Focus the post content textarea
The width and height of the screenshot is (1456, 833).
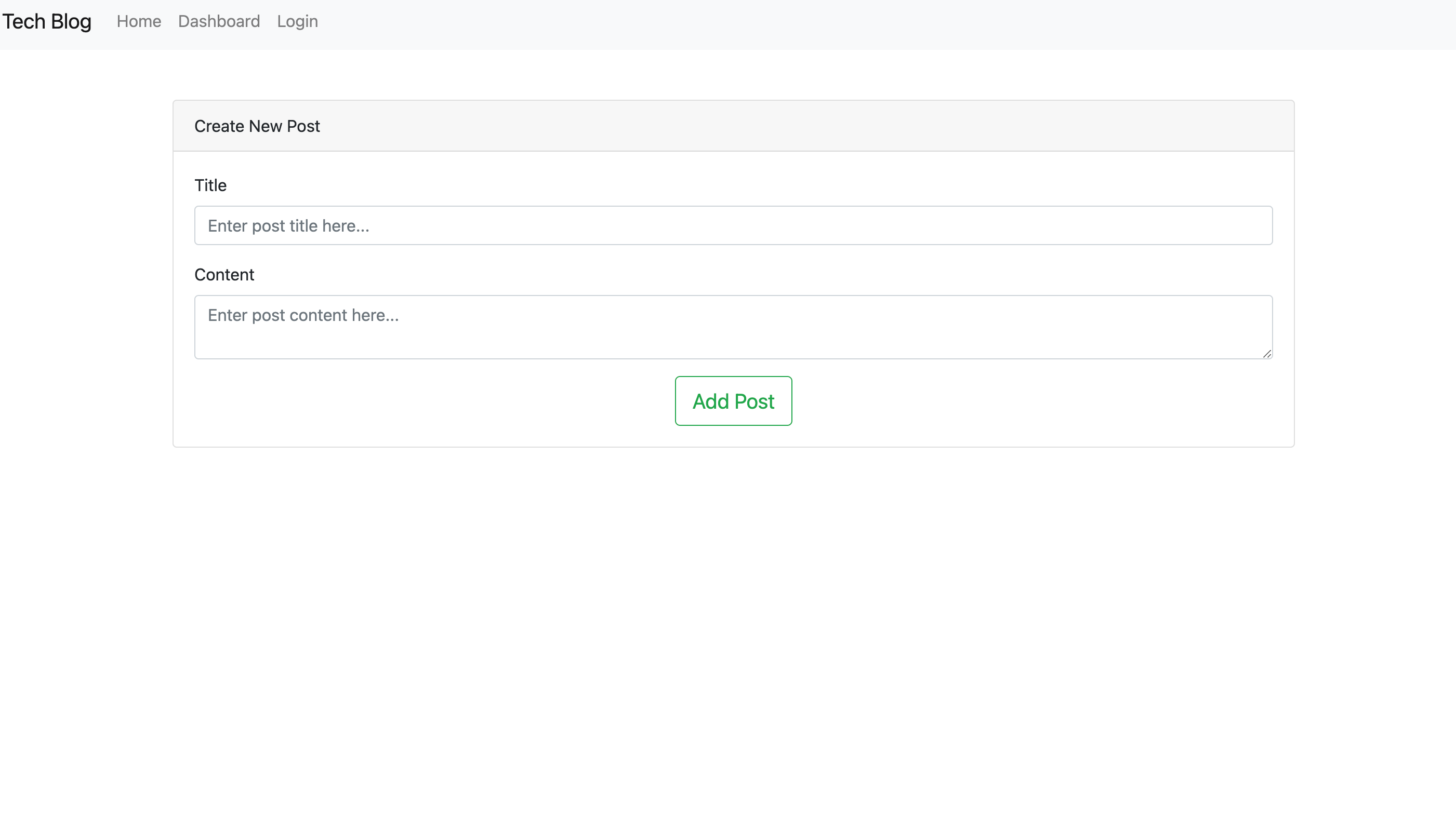733,327
